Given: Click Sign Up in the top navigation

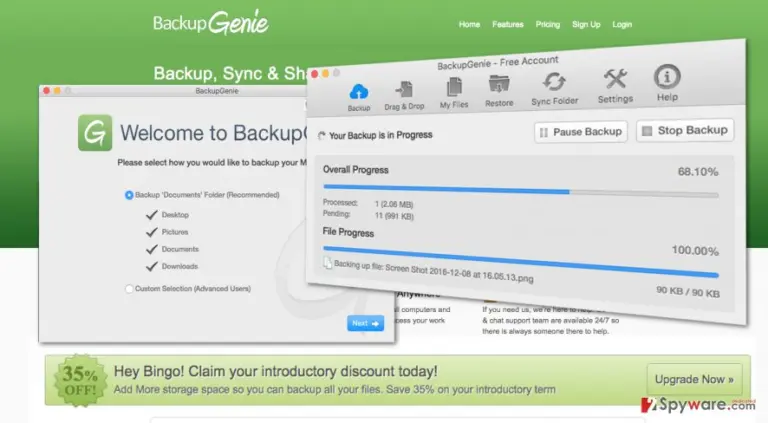Looking at the screenshot, I should point(586,24).
